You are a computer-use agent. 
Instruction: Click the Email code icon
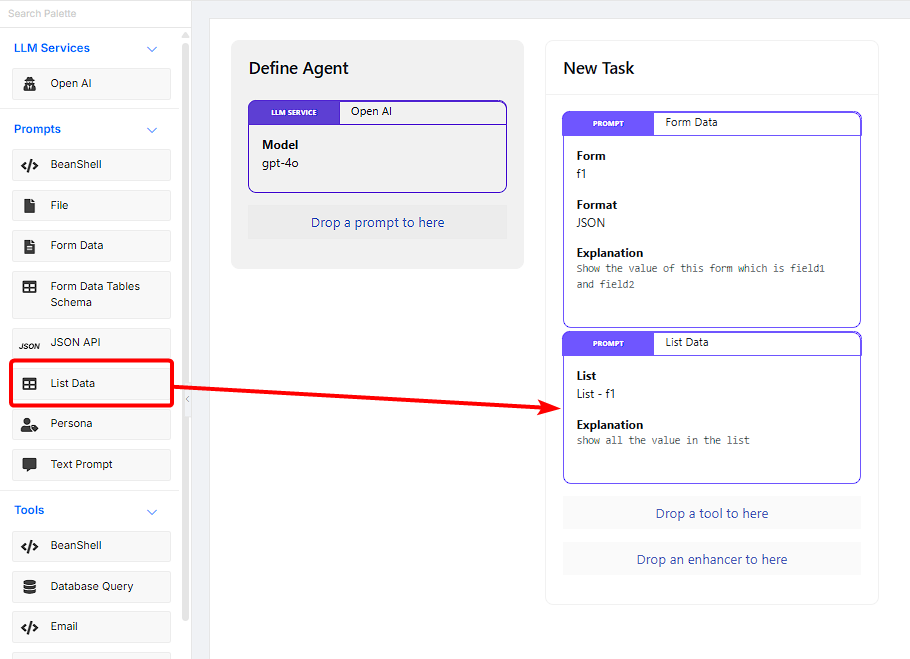pyautogui.click(x=30, y=628)
